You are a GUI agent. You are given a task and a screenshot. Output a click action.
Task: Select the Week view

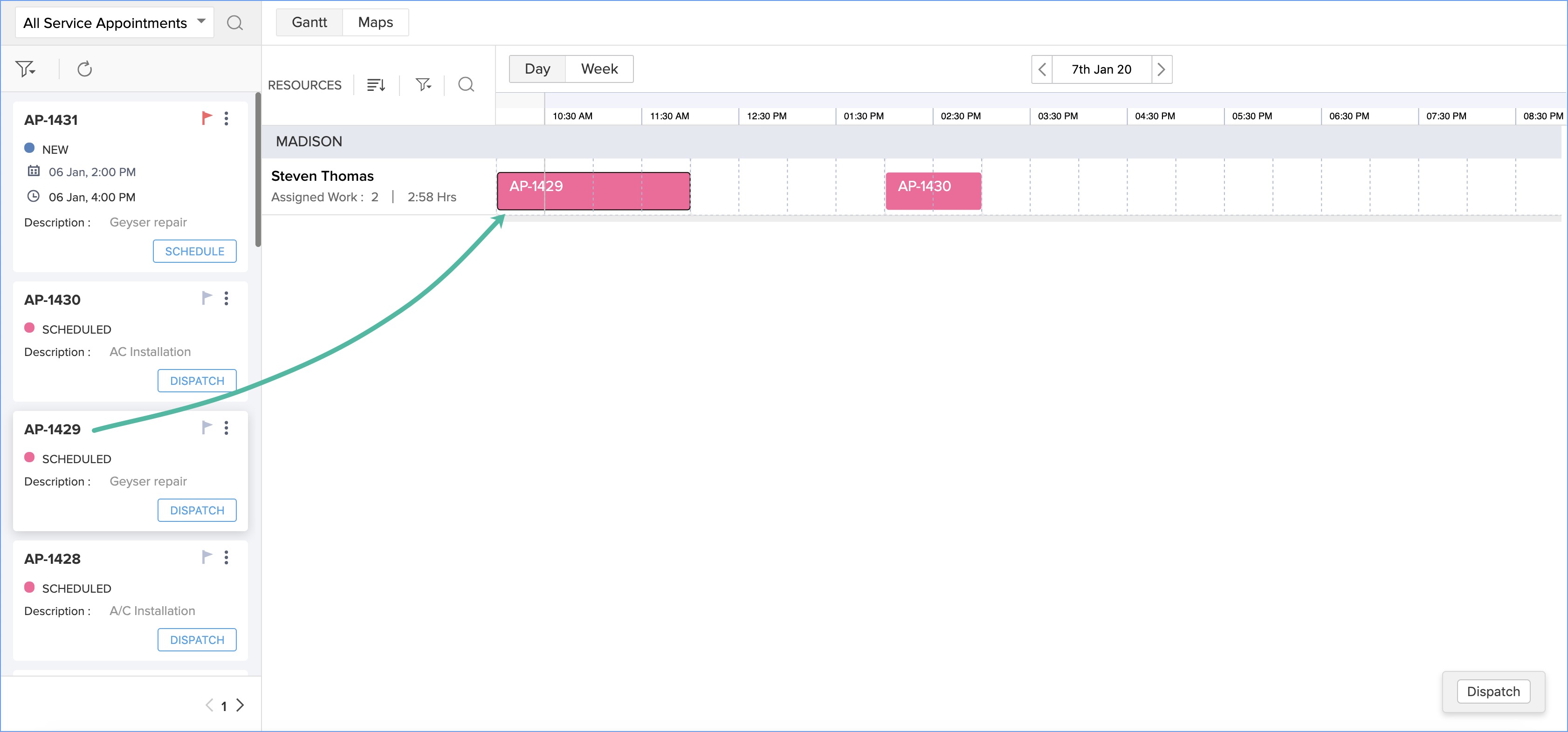(x=599, y=69)
